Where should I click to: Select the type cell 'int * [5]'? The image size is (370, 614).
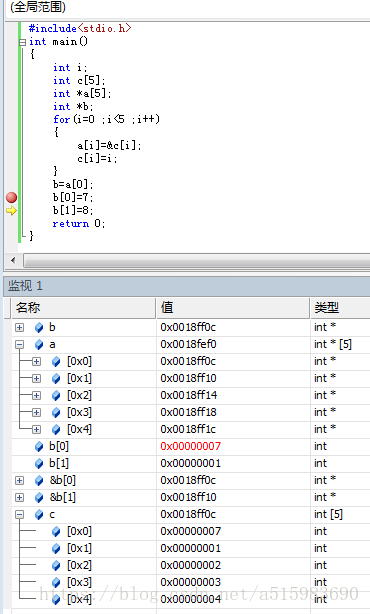coord(333,345)
